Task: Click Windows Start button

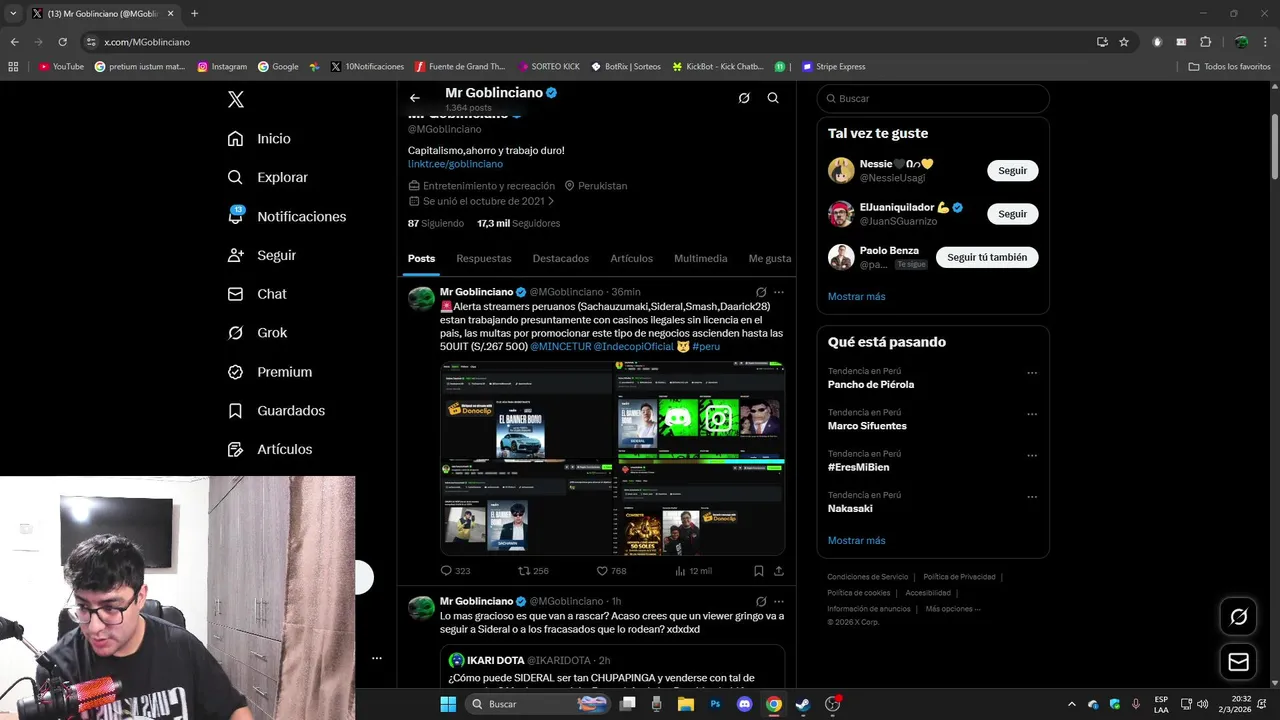Action: point(448,704)
